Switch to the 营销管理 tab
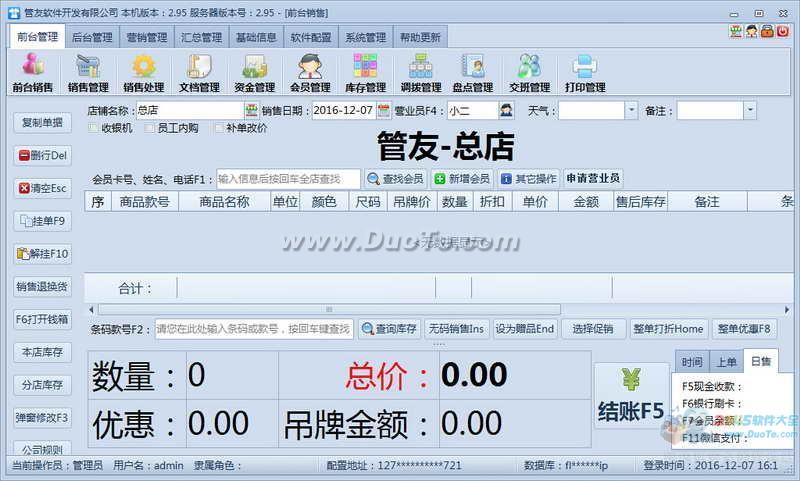 147,37
